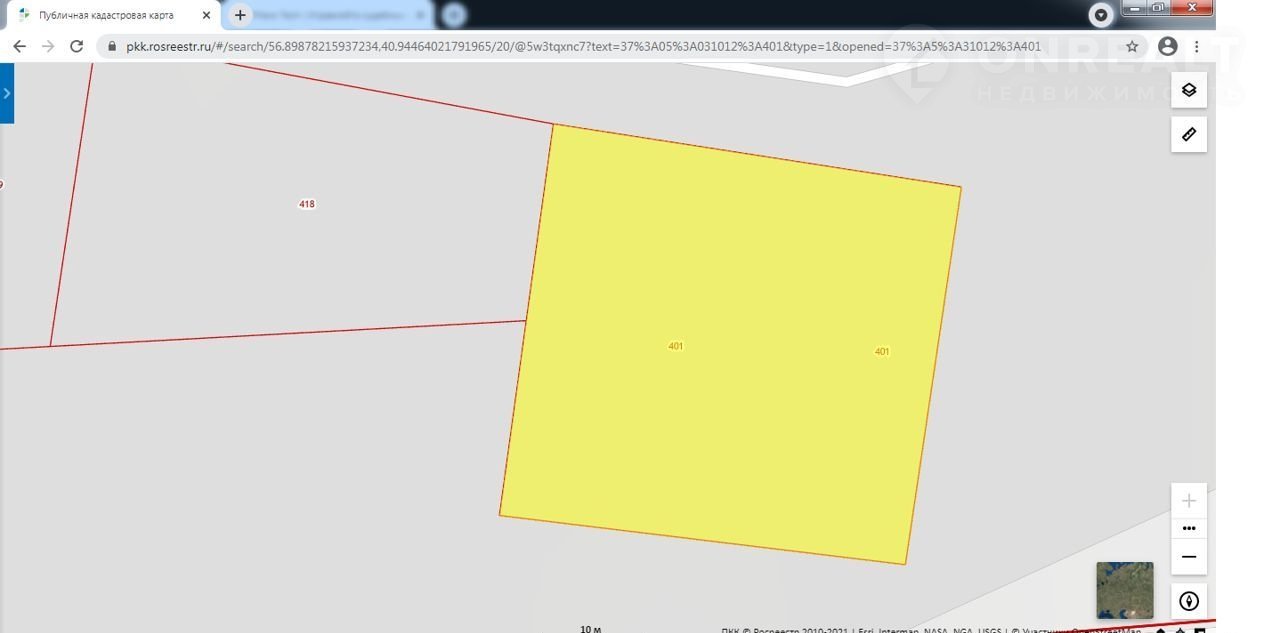This screenshot has width=1280, height=633.
Task: Open the tab search dropdown arrow
Action: click(x=1101, y=15)
